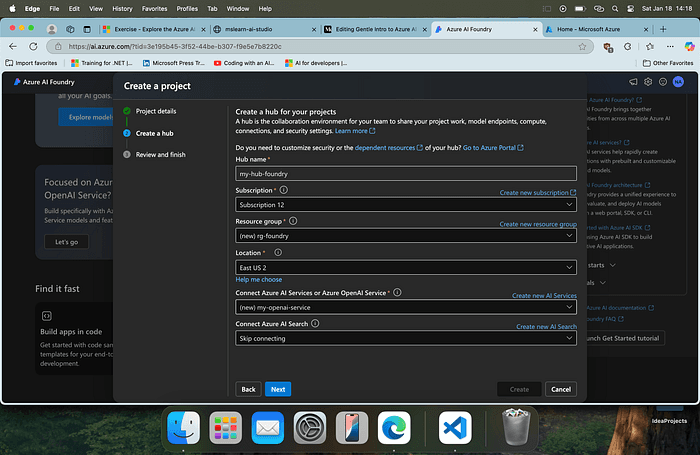Image resolution: width=700 pixels, height=455 pixels.
Task: Click the Hub name input field
Action: click(405, 174)
